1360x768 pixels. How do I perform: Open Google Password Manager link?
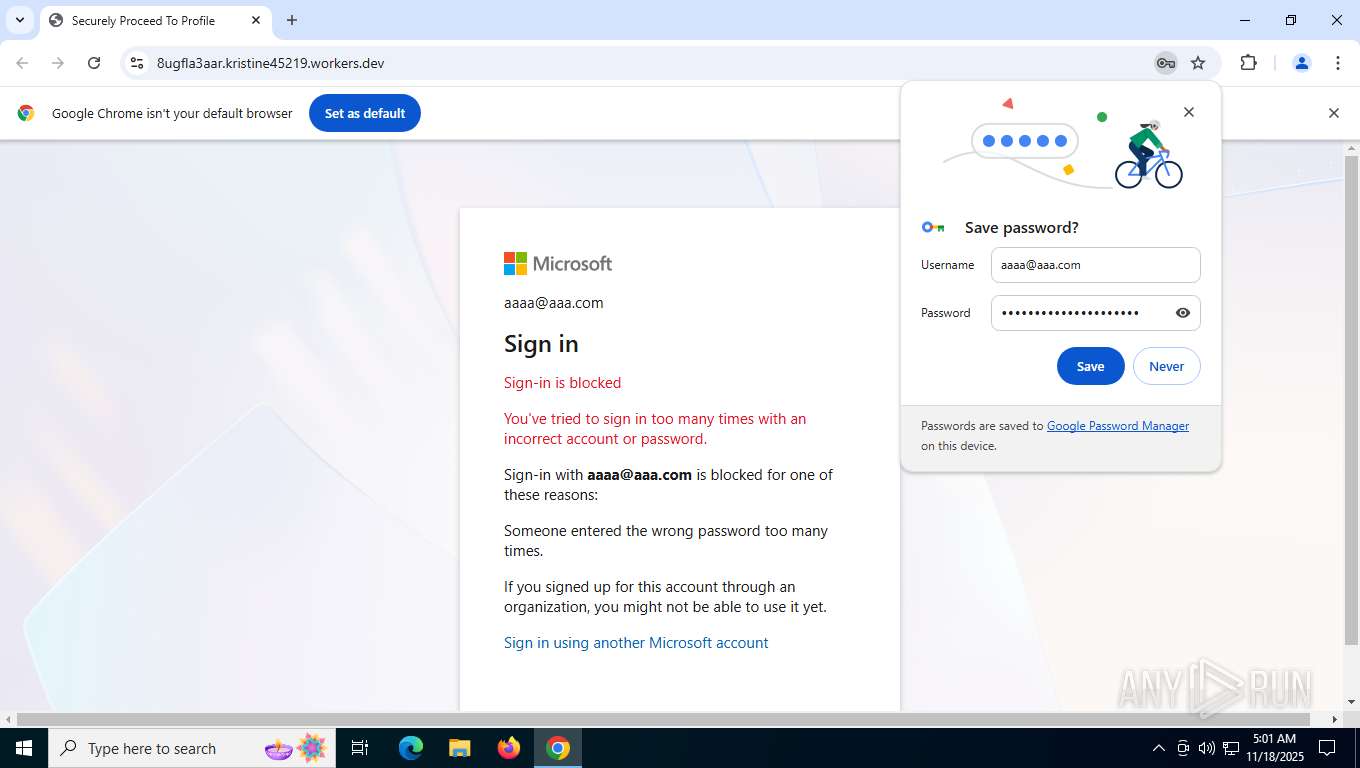(x=1118, y=426)
